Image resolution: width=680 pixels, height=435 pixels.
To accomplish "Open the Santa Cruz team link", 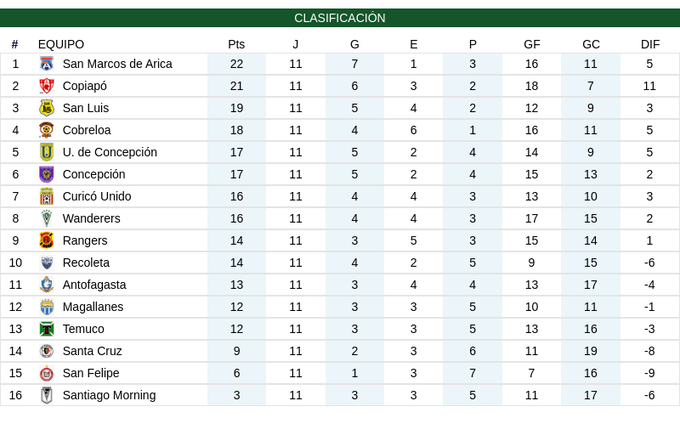I will 92,351.
